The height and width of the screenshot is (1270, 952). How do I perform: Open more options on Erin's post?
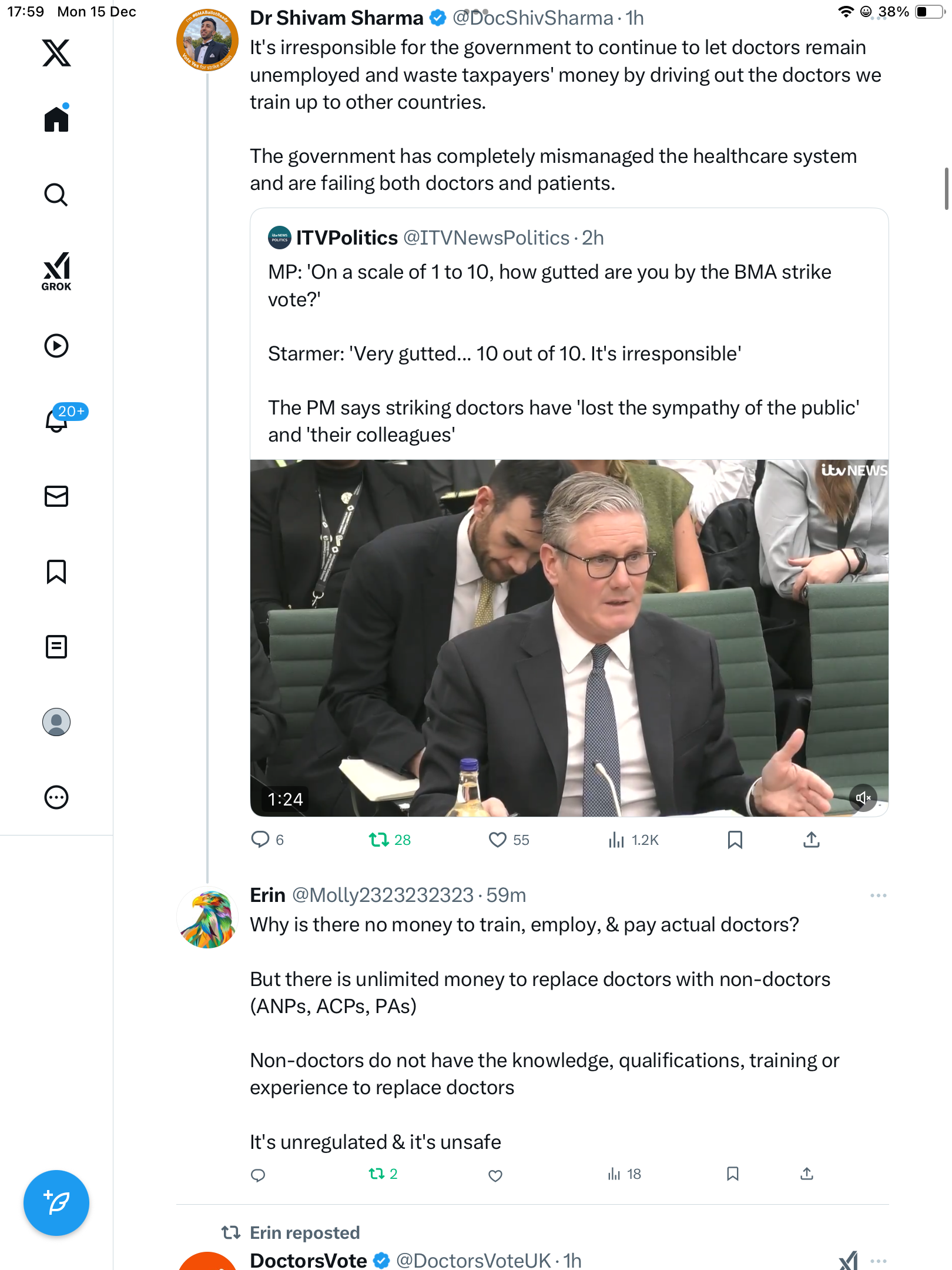point(878,895)
